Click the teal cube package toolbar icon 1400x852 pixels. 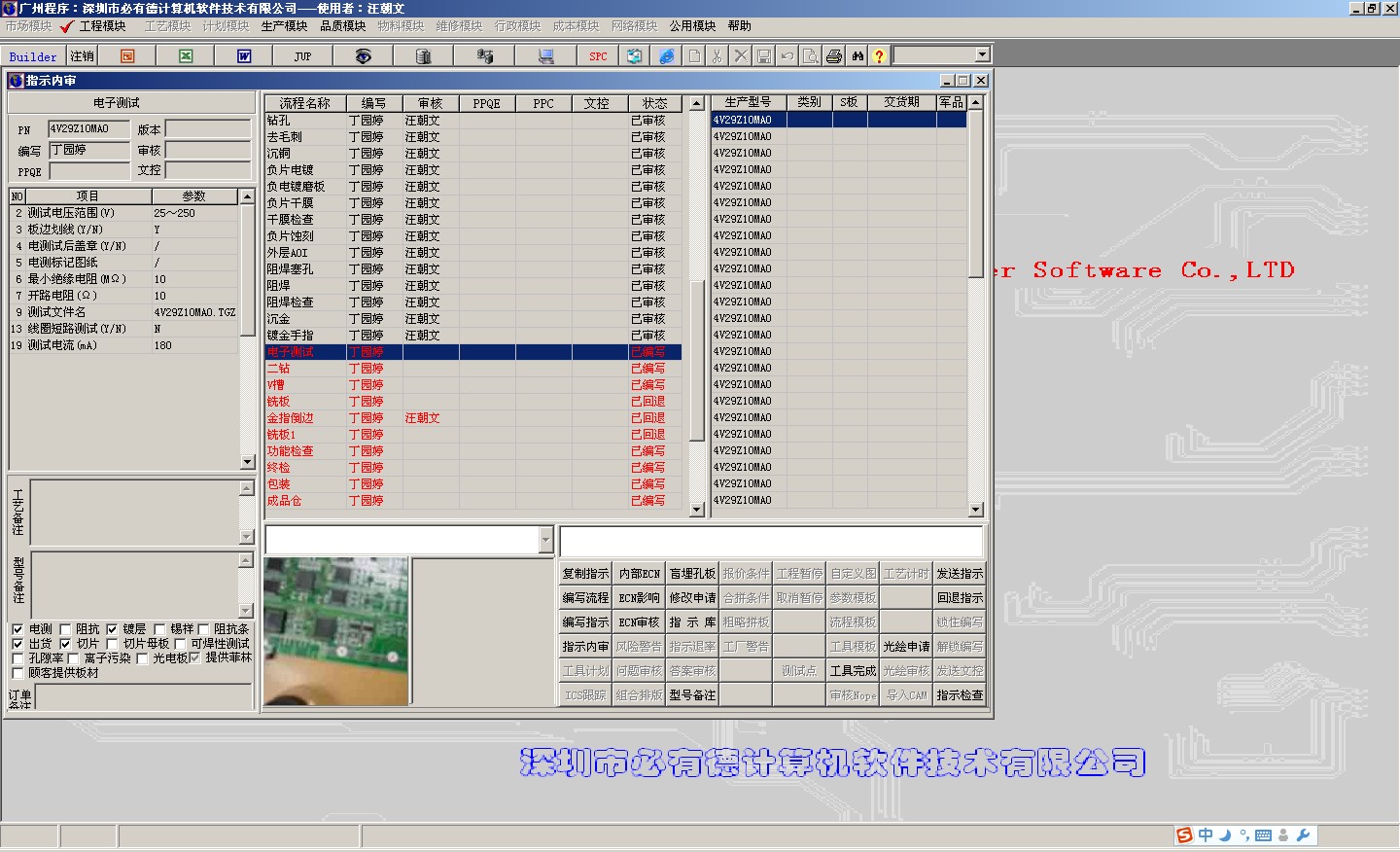click(x=634, y=56)
